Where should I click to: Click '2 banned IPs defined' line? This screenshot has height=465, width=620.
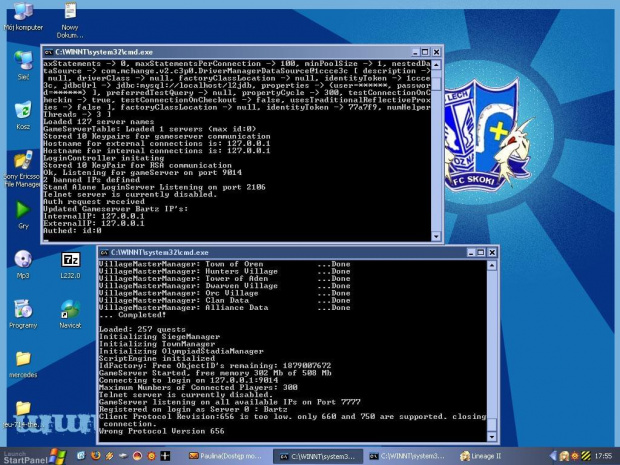tap(91, 180)
